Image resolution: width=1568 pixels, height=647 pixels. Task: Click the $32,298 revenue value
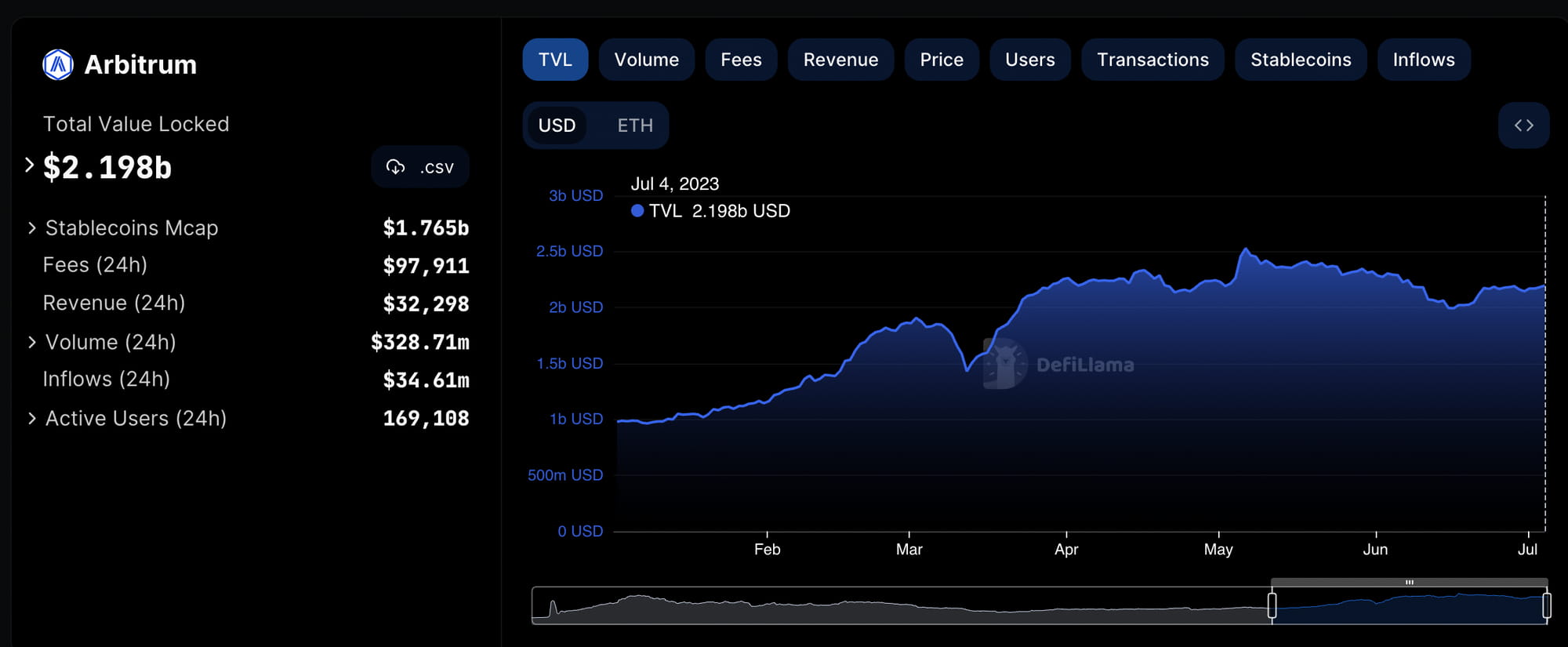426,304
